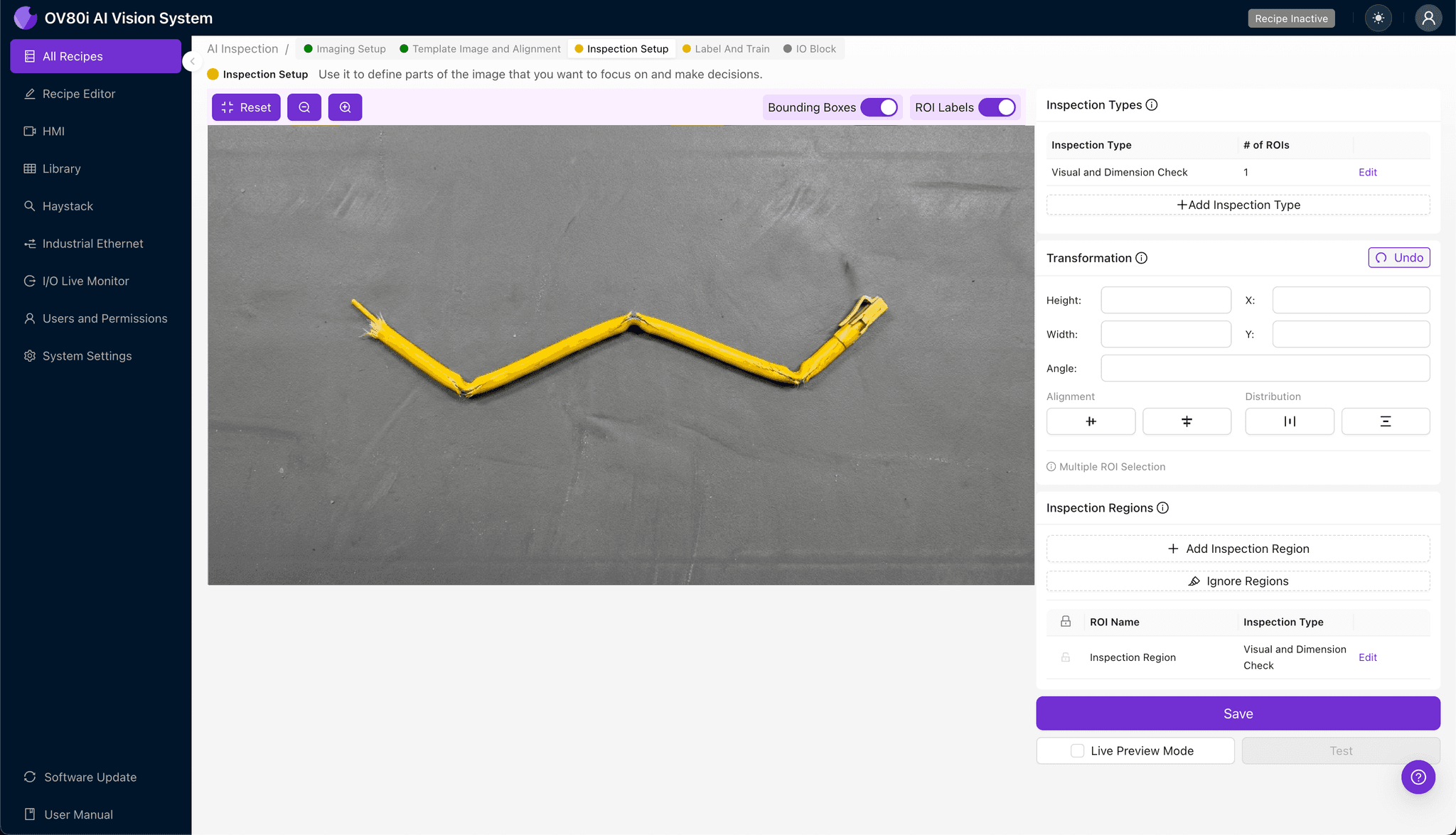This screenshot has height=835, width=1456.
Task: Distribute ROIs horizontally
Action: click(x=1290, y=421)
